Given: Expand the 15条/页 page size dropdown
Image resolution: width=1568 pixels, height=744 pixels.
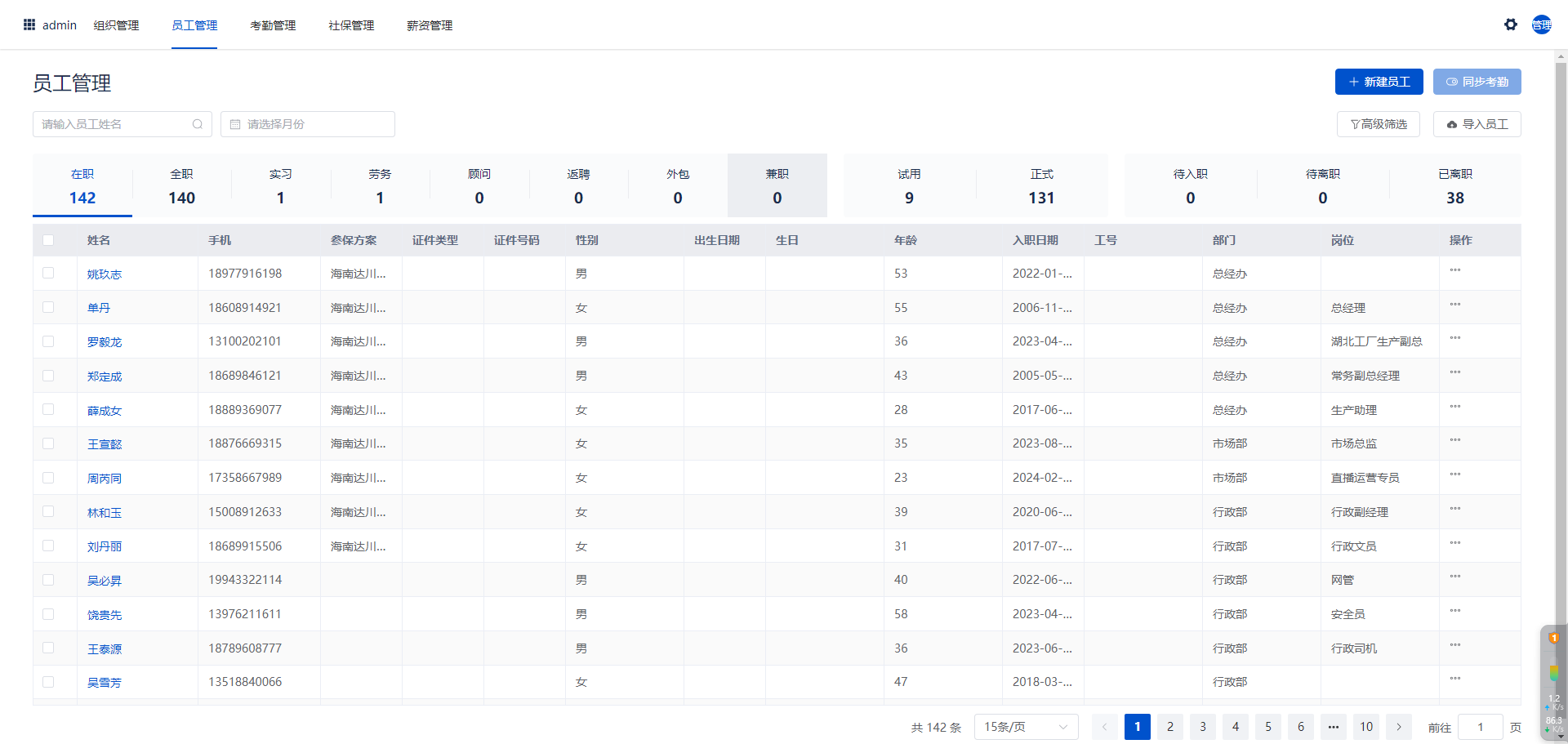Looking at the screenshot, I should point(1026,727).
